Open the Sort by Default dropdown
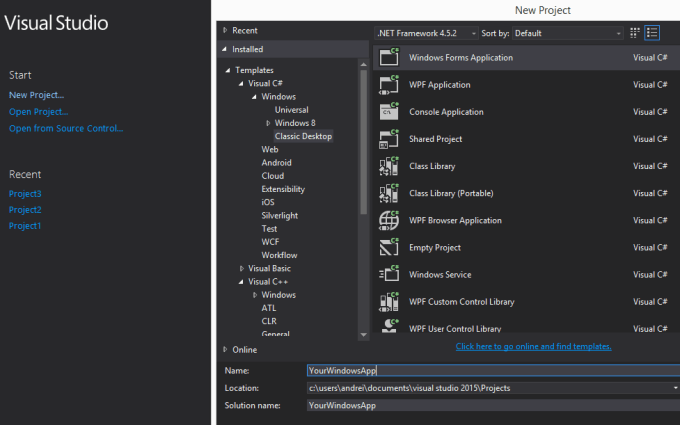This screenshot has width=680, height=425. [568, 33]
